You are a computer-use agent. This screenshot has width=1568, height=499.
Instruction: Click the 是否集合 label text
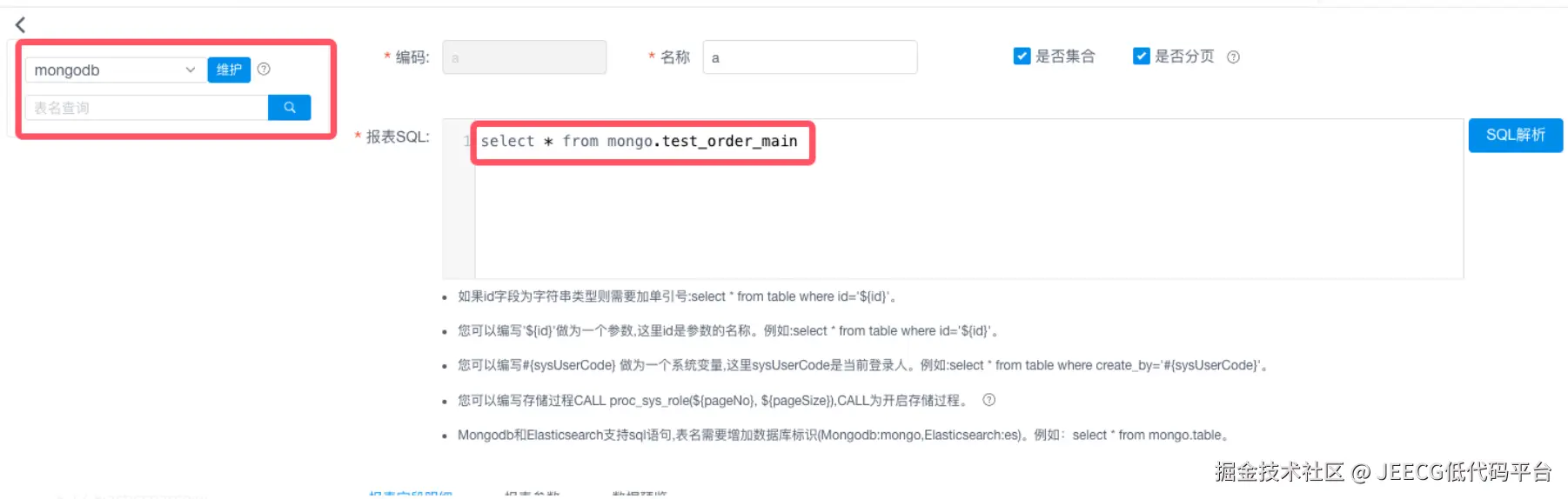1065,57
